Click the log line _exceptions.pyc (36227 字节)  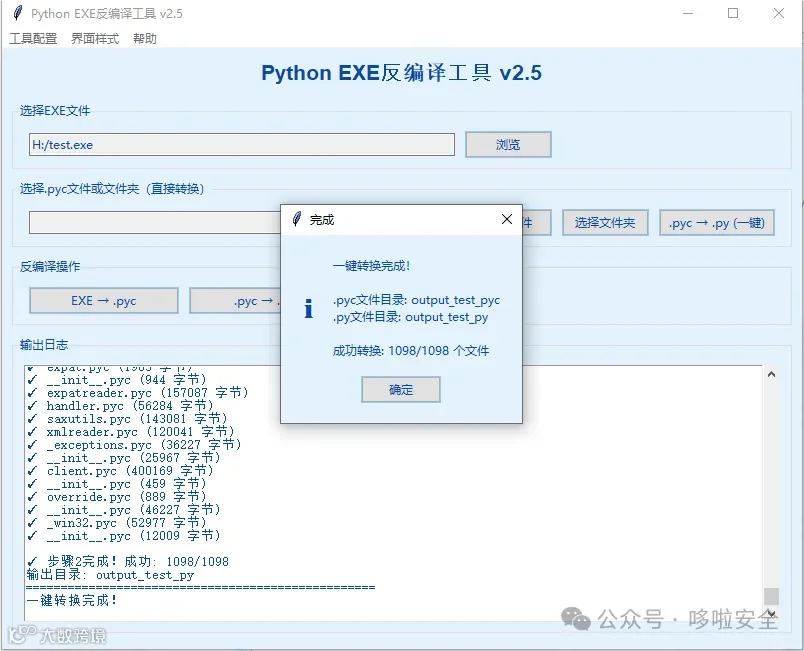click(x=135, y=444)
